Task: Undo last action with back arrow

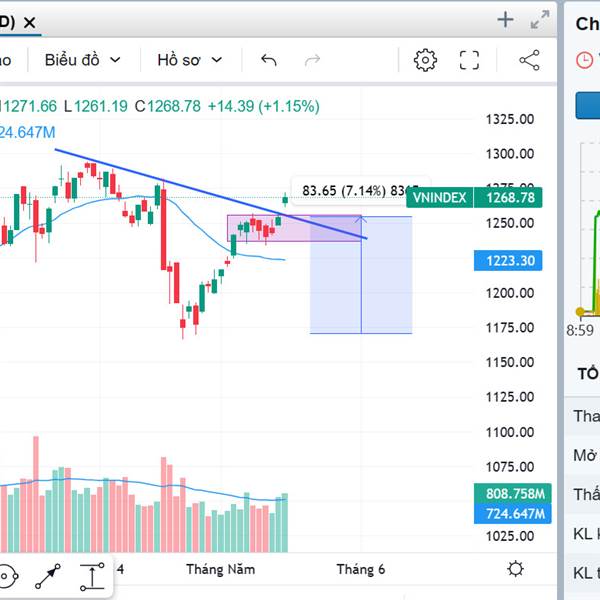Action: (x=269, y=60)
